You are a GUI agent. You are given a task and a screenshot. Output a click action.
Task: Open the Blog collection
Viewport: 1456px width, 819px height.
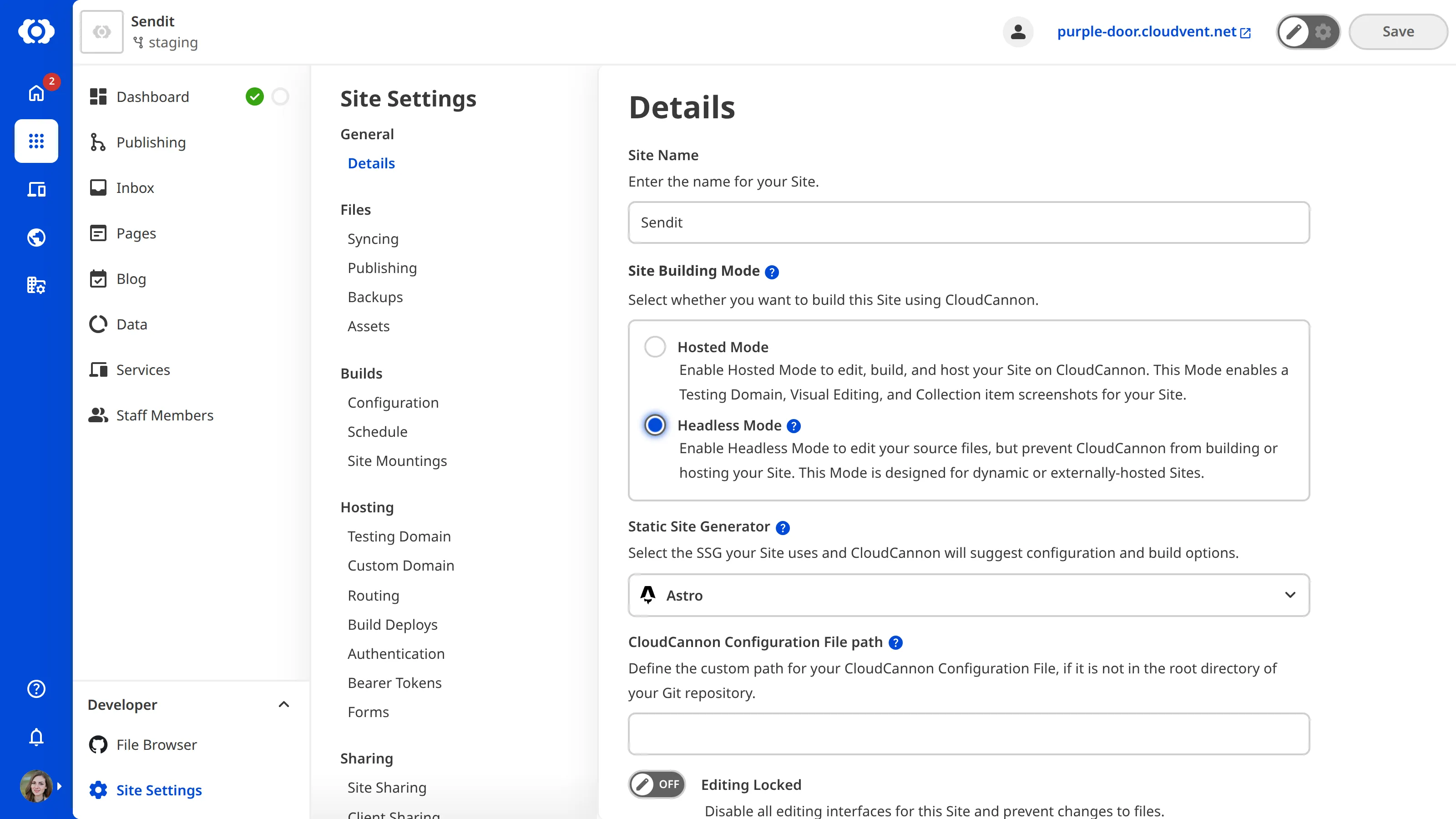[x=131, y=278]
